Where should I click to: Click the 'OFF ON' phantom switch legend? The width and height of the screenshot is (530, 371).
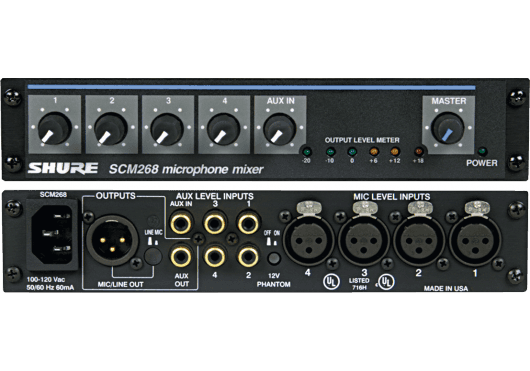pos(272,233)
